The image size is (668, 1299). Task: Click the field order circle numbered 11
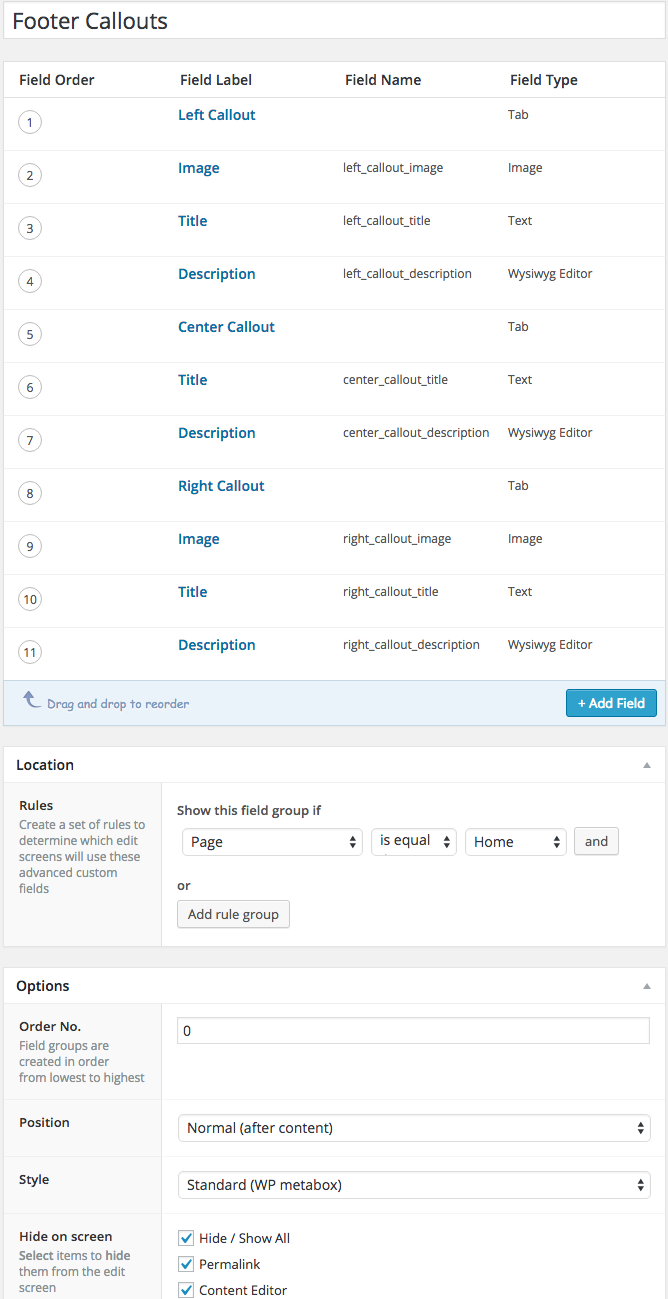point(30,653)
